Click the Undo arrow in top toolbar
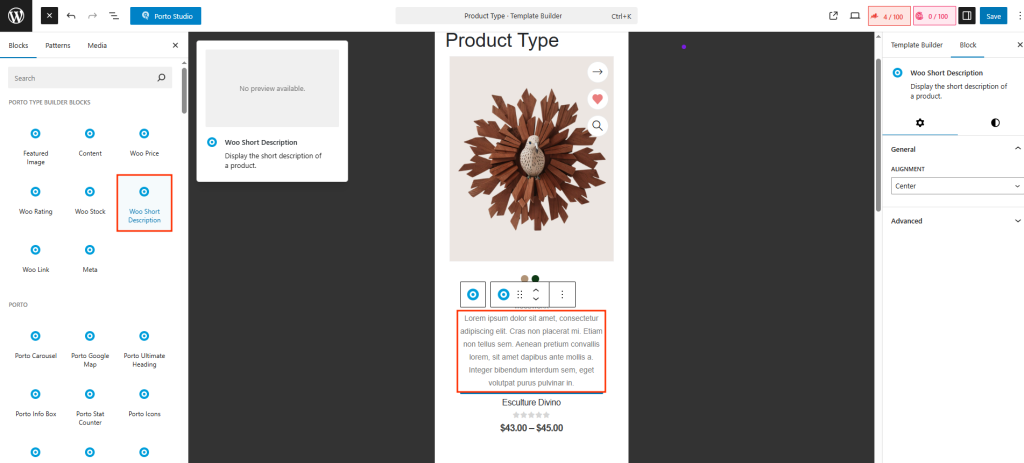Image resolution: width=1024 pixels, height=463 pixels. (71, 16)
